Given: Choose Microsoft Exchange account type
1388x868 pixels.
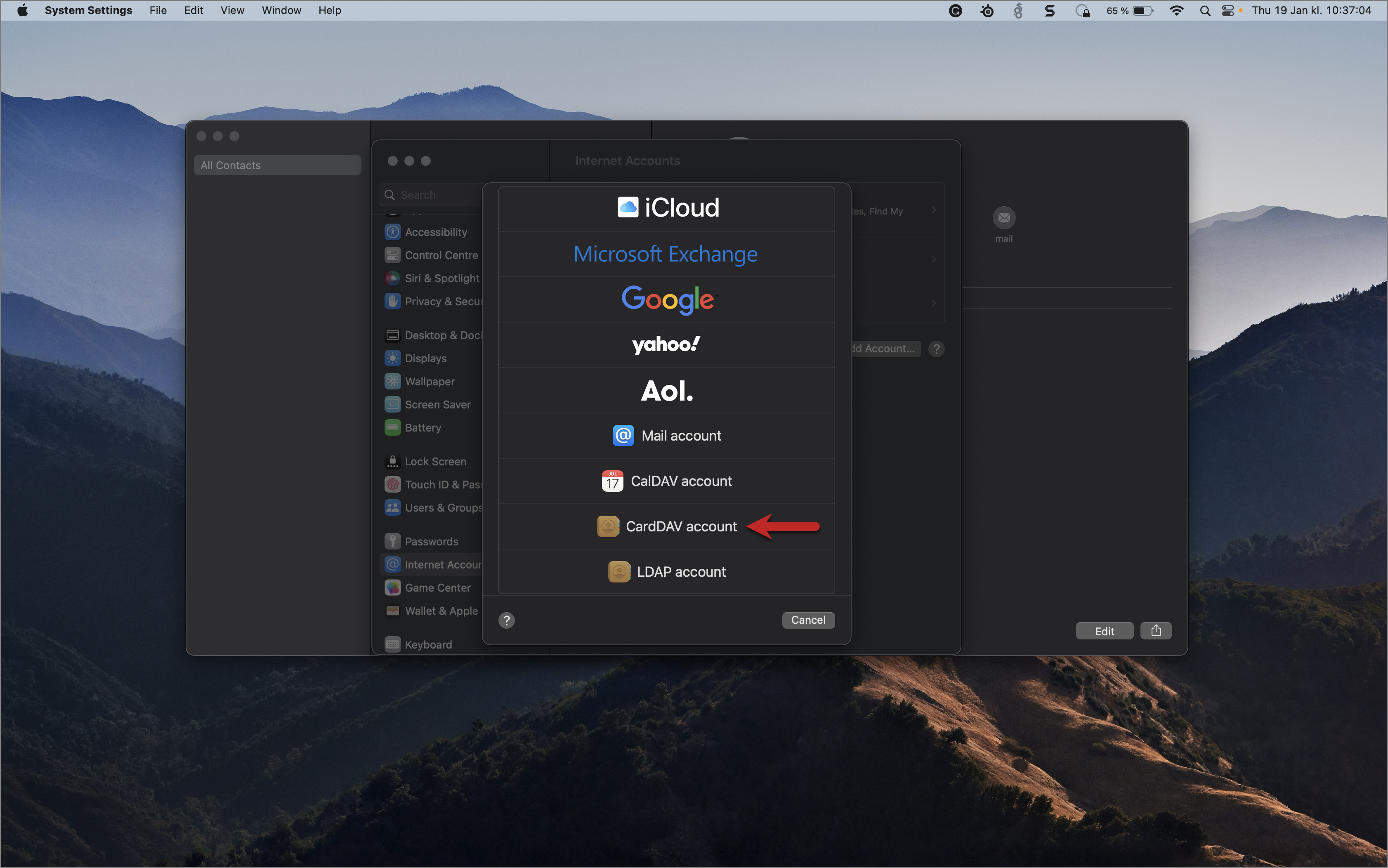Looking at the screenshot, I should point(666,254).
